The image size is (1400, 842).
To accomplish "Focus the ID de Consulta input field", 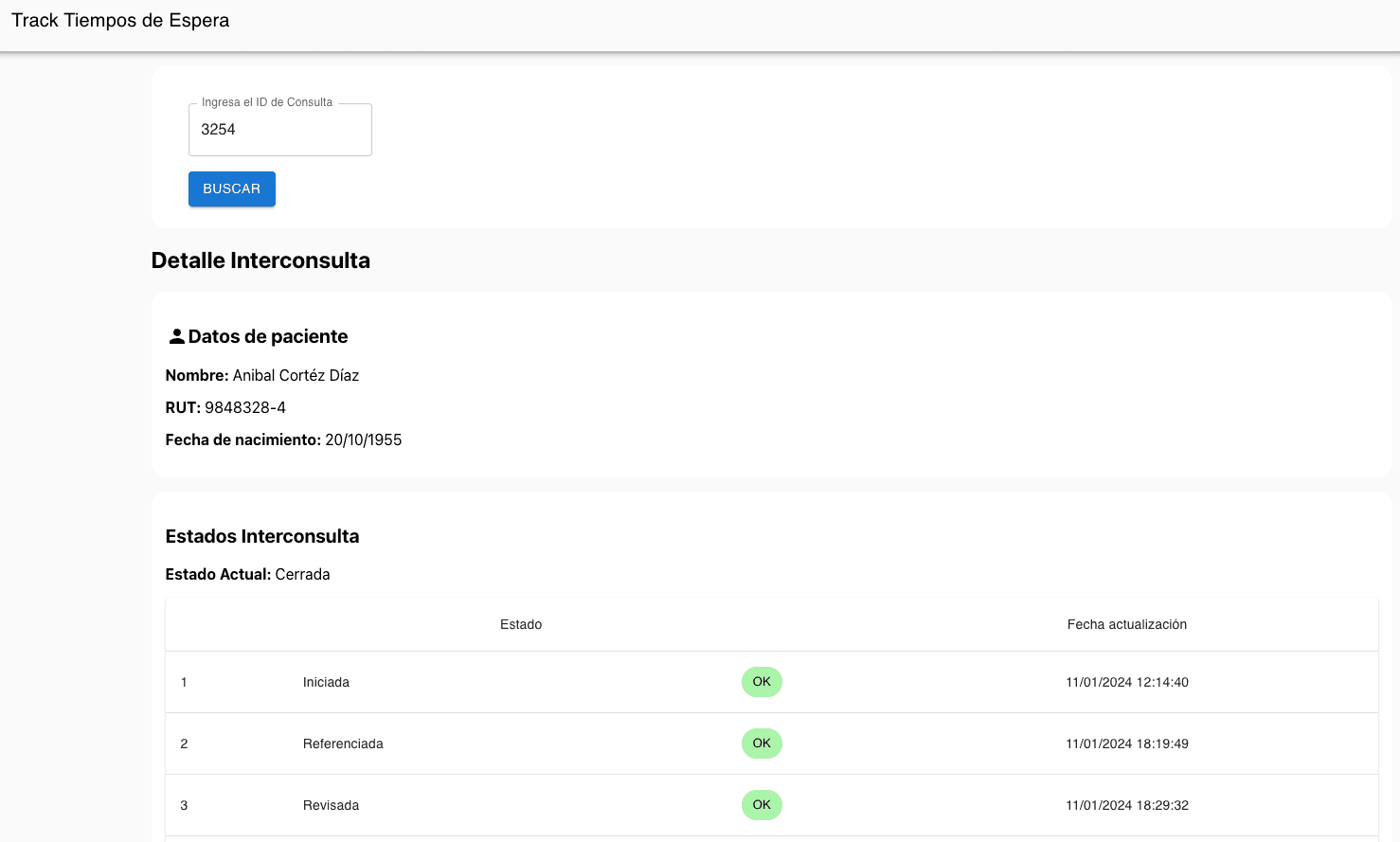I will click(279, 130).
